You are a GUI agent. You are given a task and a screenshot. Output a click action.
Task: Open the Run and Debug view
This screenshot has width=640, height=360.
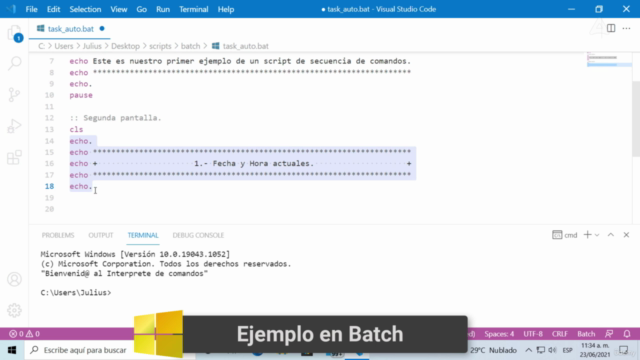pos(14,126)
